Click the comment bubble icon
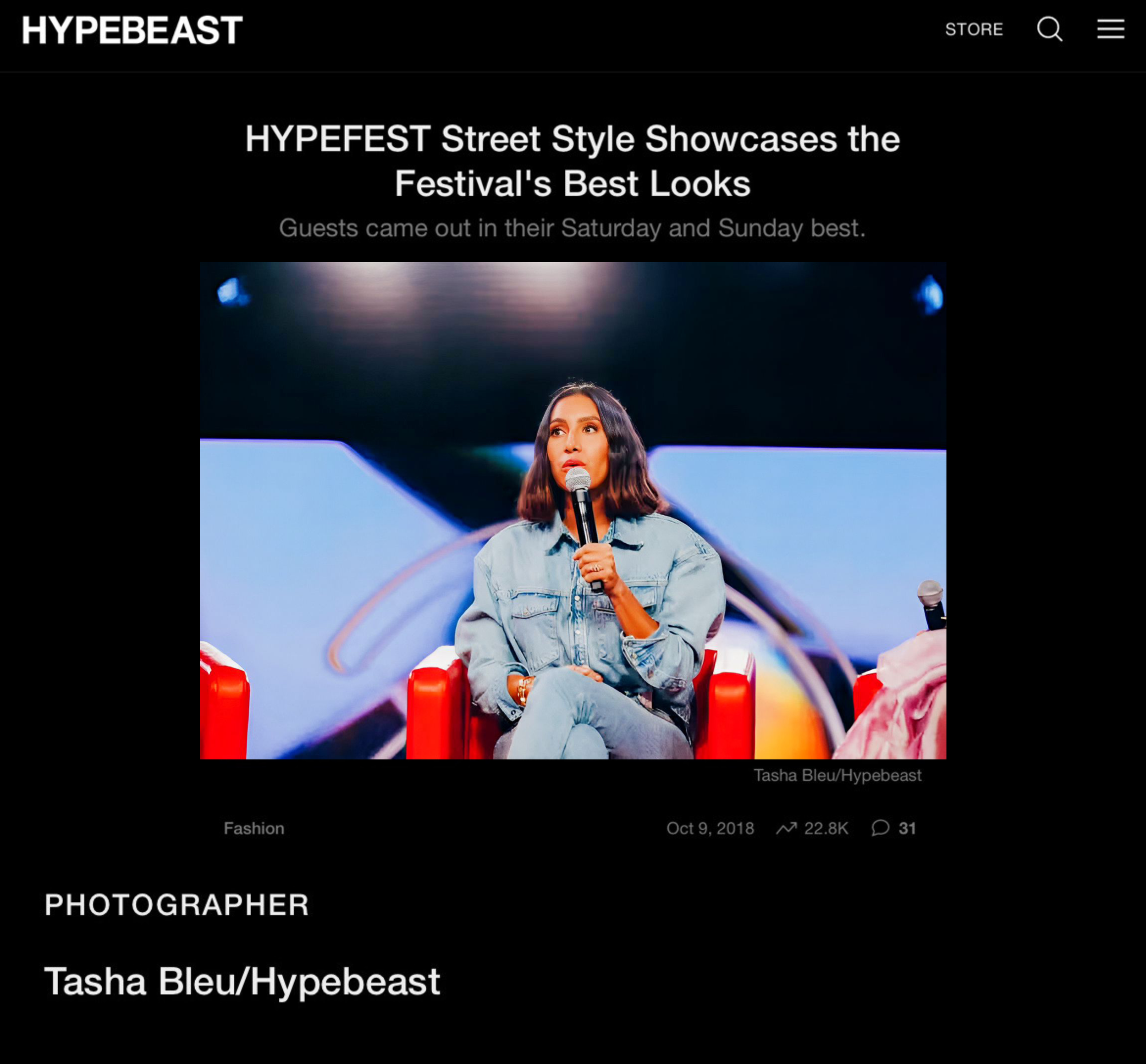 tap(880, 828)
